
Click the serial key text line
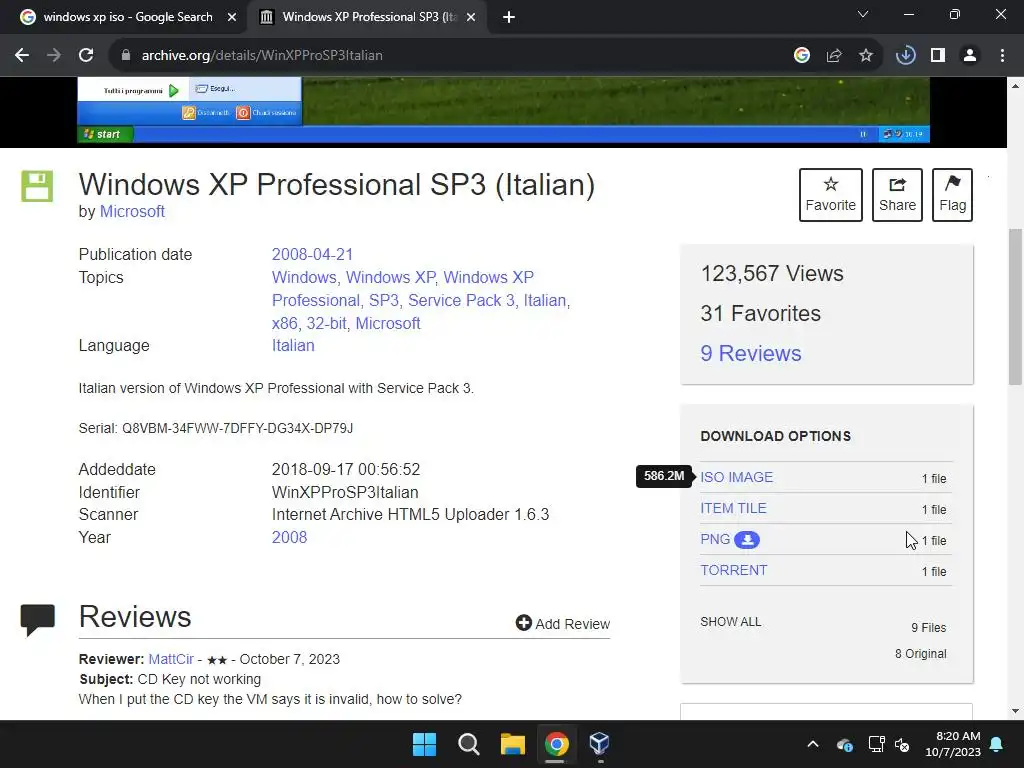(x=216, y=428)
